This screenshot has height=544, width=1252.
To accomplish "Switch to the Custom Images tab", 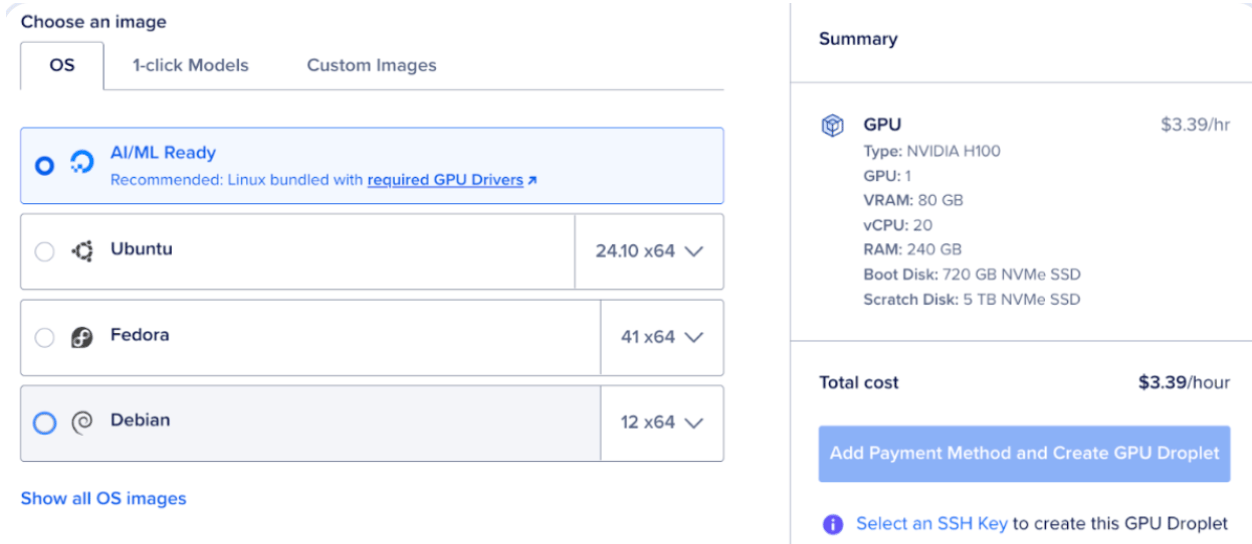I will [372, 66].
